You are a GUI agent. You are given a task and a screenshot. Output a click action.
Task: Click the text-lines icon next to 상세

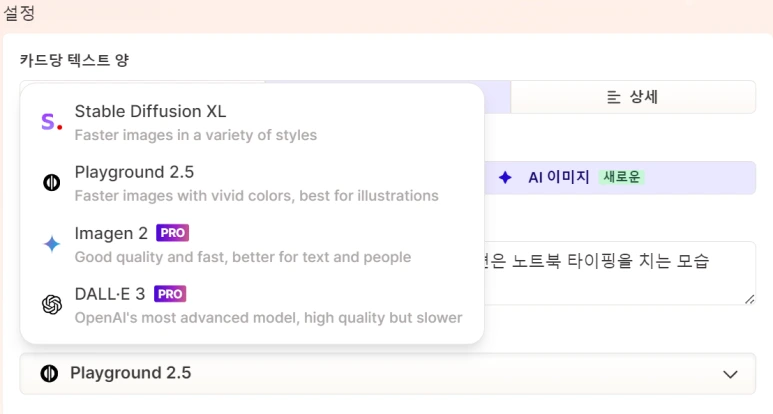point(613,97)
